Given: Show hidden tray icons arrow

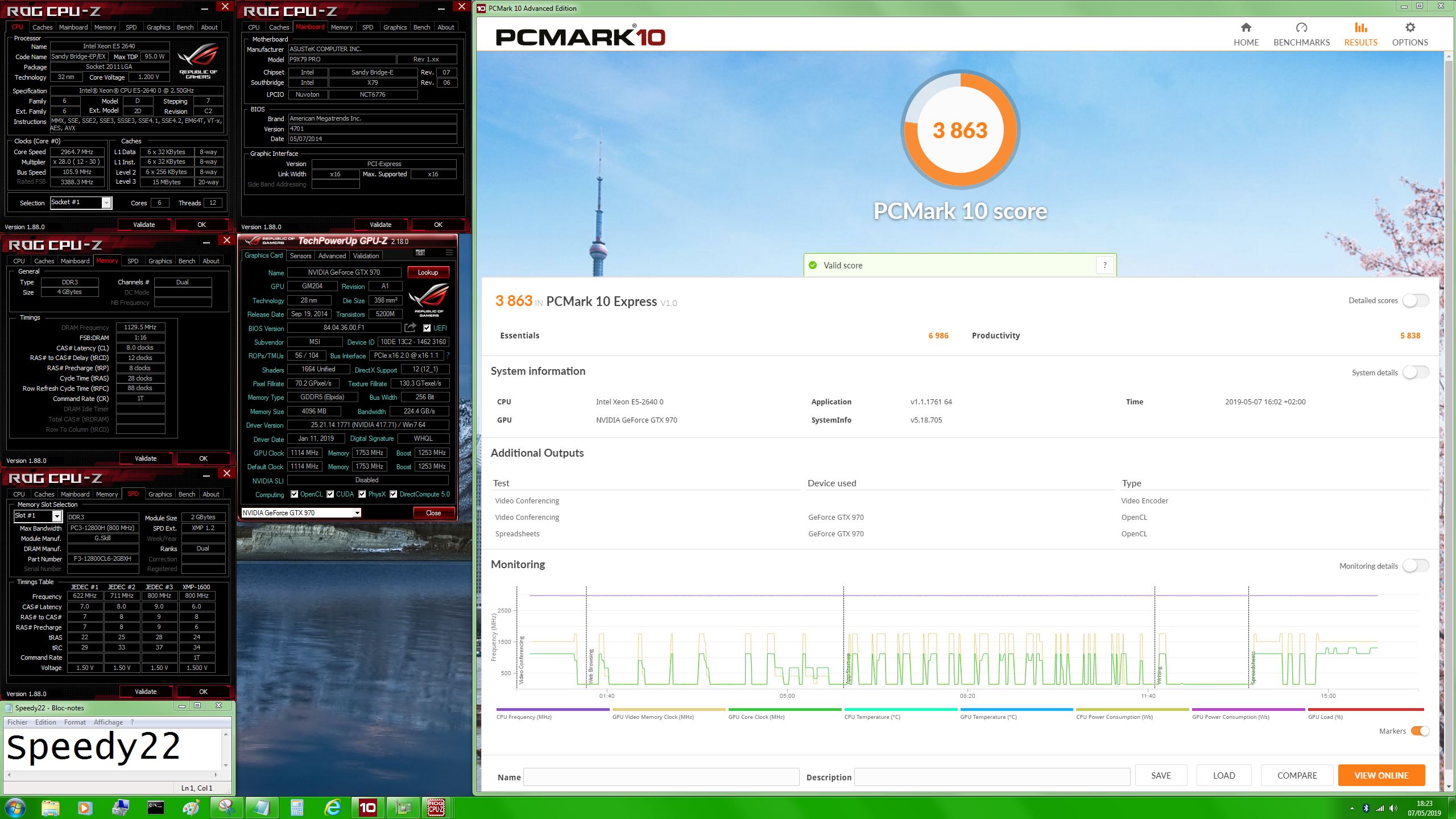Looking at the screenshot, I should coord(1352,808).
